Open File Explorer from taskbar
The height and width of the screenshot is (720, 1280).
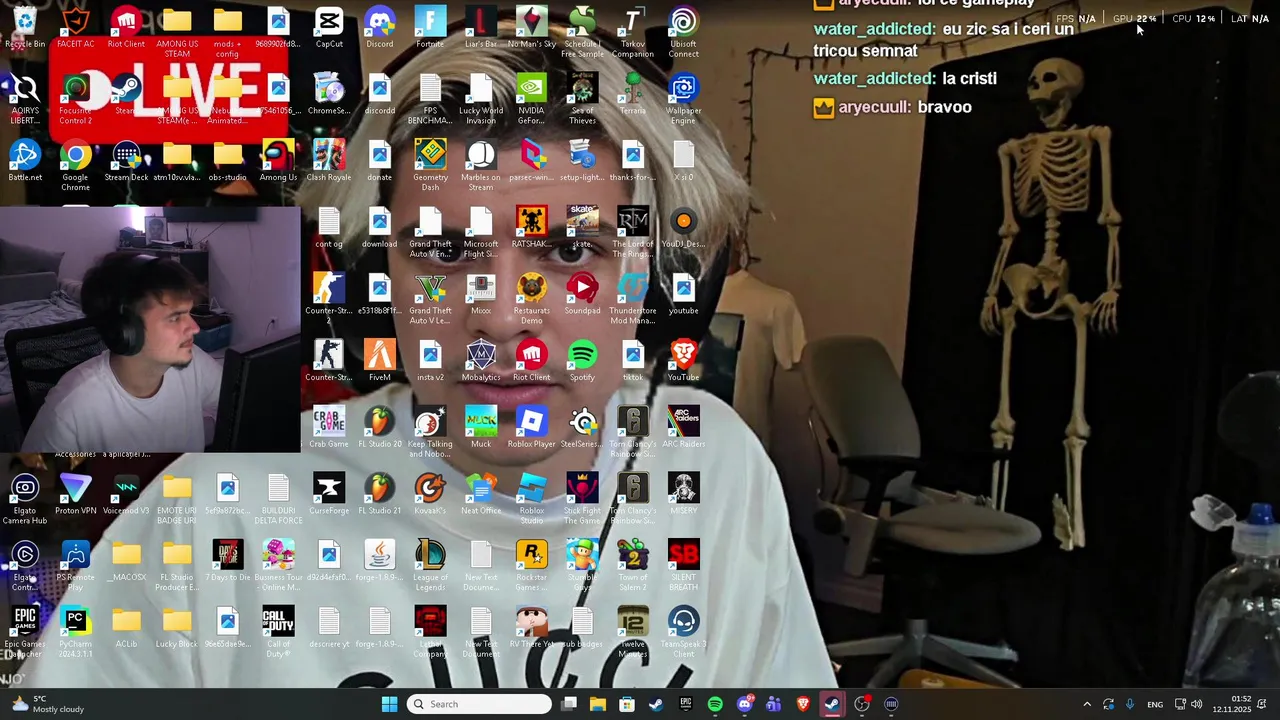(598, 704)
